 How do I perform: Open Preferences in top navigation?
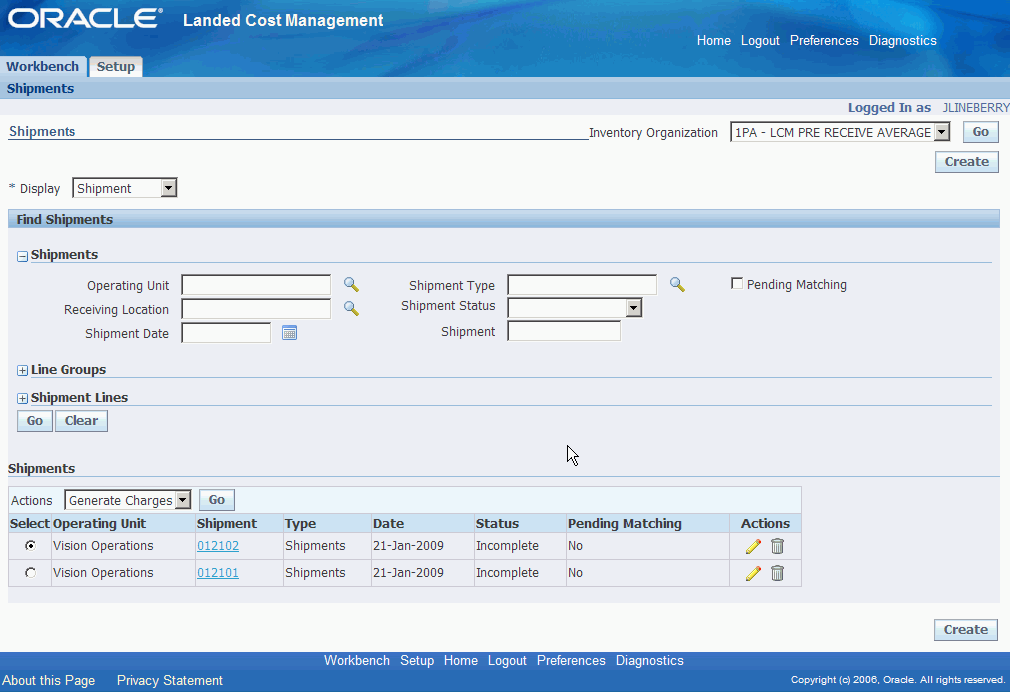(824, 41)
